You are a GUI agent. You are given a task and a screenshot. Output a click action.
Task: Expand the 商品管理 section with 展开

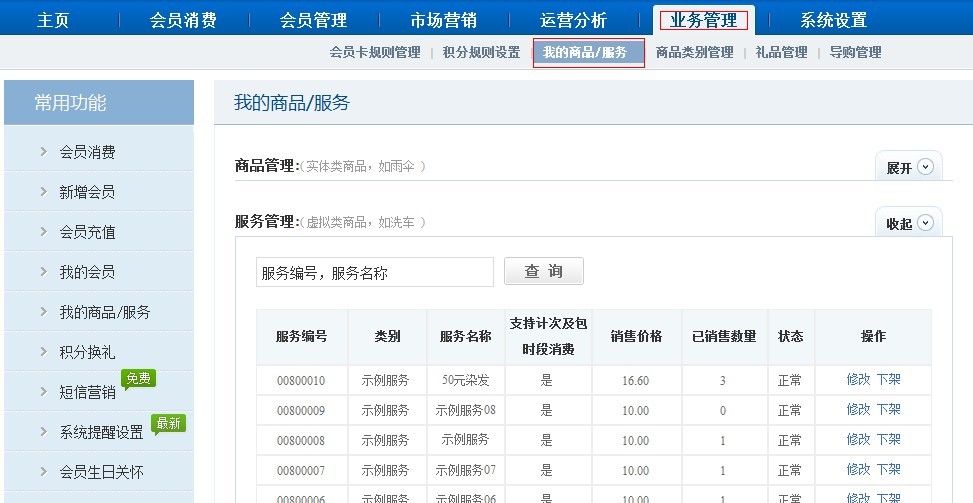pos(909,168)
